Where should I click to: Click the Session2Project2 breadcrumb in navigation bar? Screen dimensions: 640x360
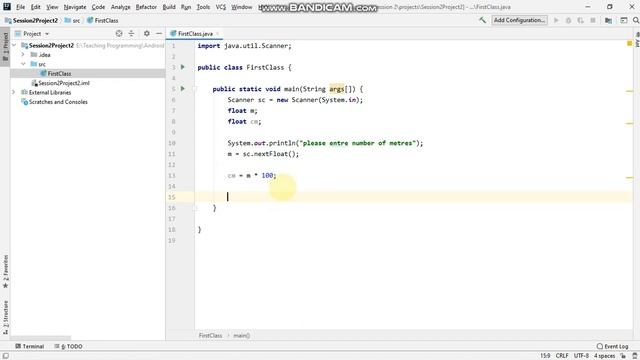[31, 20]
